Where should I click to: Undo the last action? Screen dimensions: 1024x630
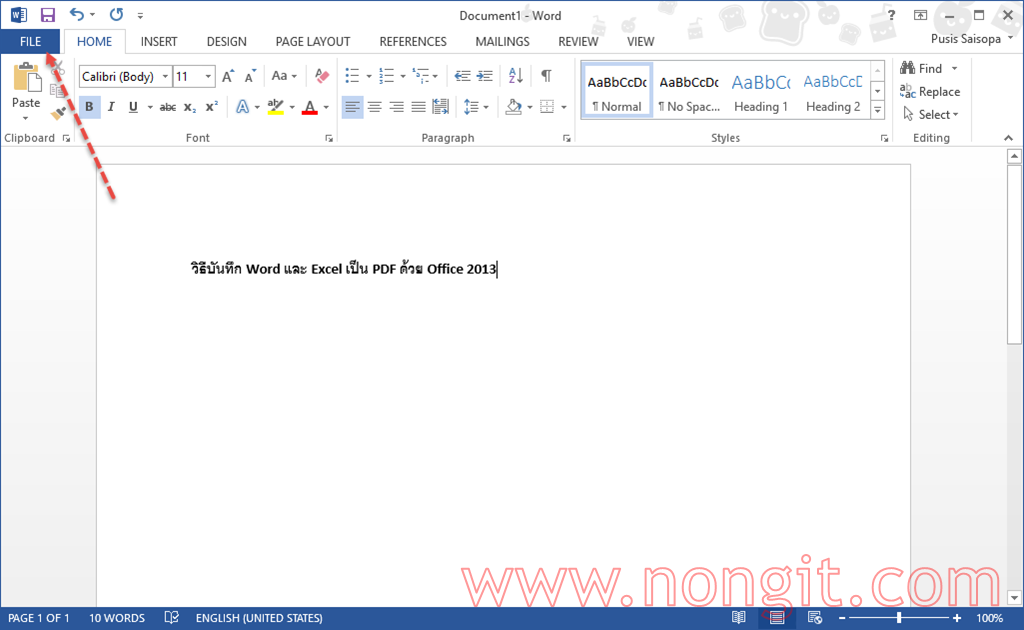[x=77, y=14]
